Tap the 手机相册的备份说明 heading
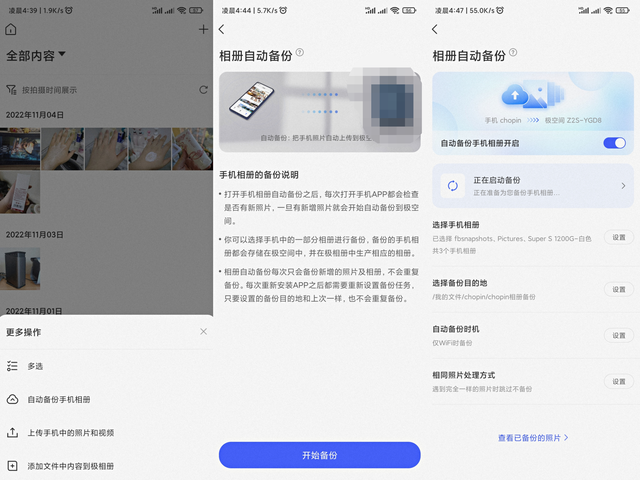640x480 pixels. pyautogui.click(x=259, y=175)
